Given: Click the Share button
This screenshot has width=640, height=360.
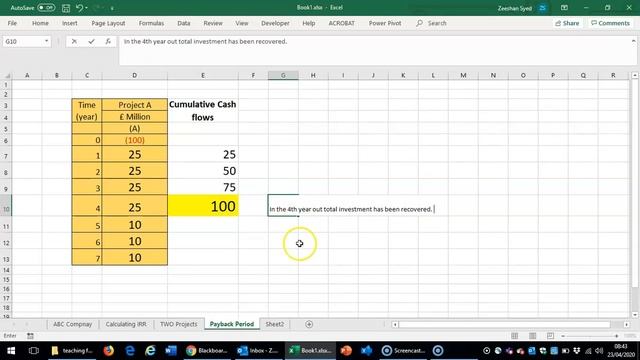Looking at the screenshot, I should pos(567,23).
